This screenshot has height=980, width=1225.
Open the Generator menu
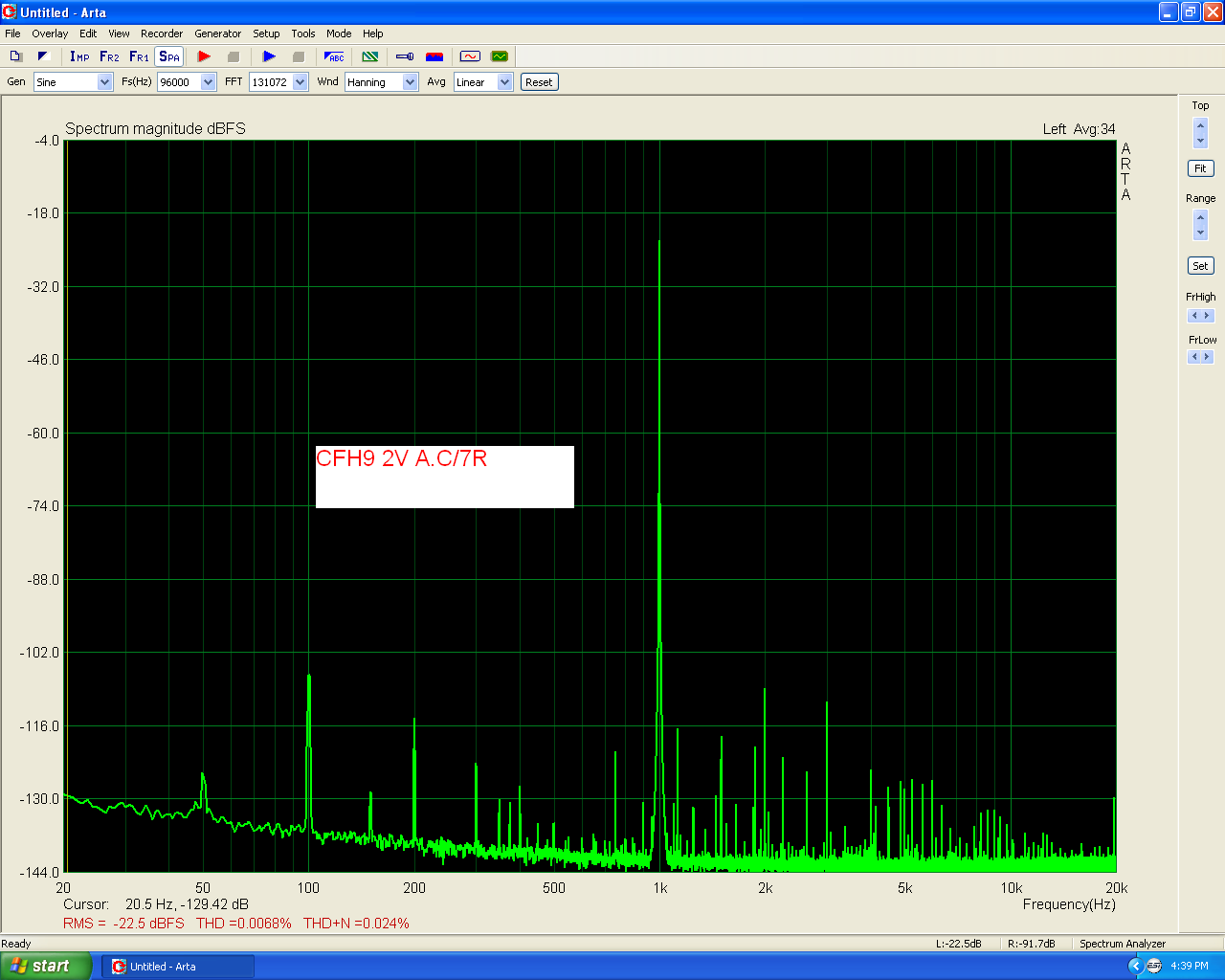click(x=217, y=33)
